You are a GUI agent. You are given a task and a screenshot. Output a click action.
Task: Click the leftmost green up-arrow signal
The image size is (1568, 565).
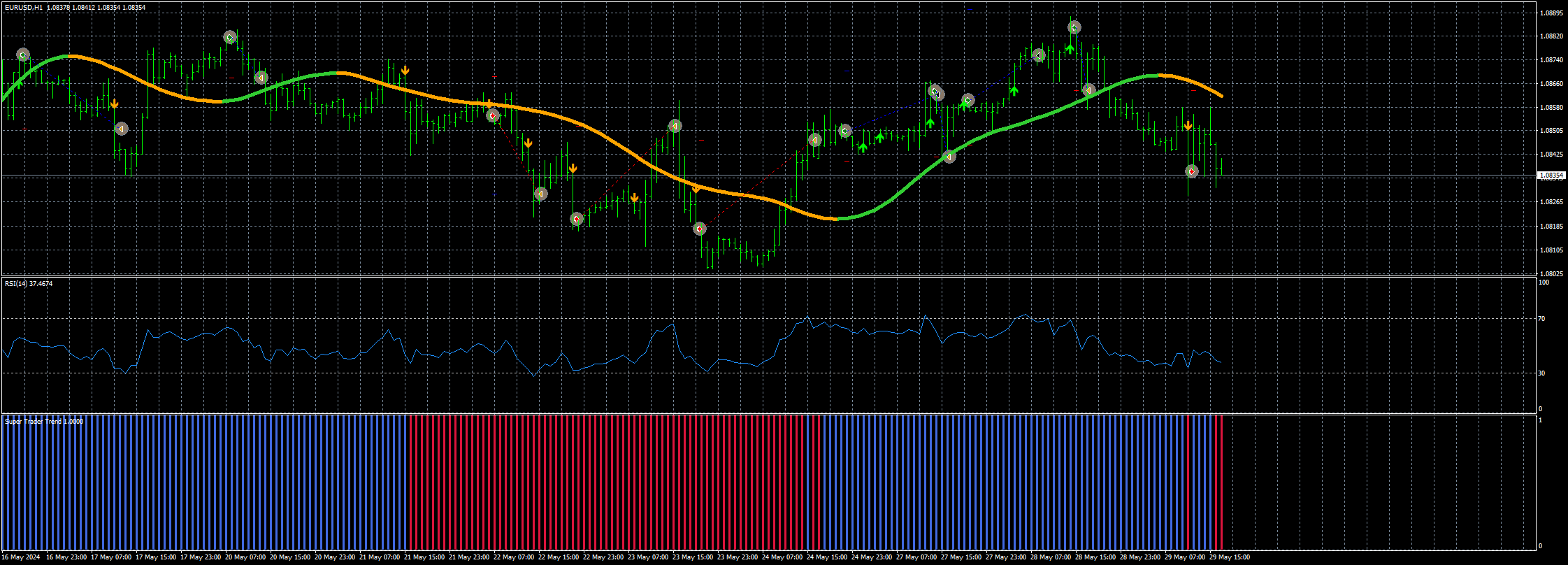point(20,84)
